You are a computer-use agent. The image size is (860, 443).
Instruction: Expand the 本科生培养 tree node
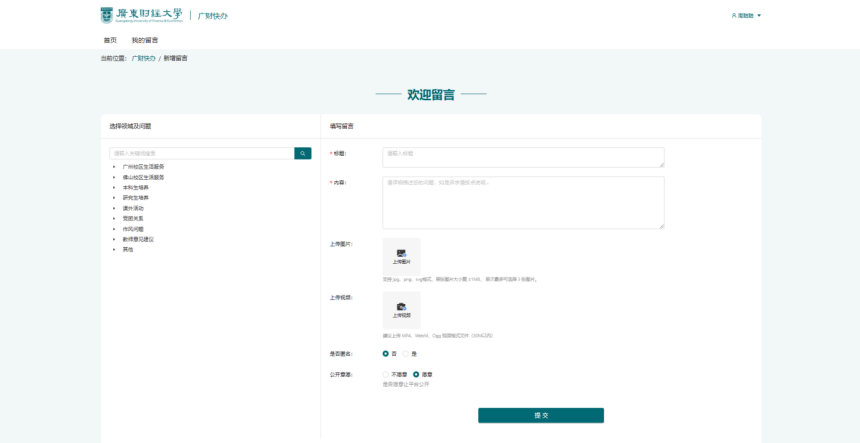point(114,188)
